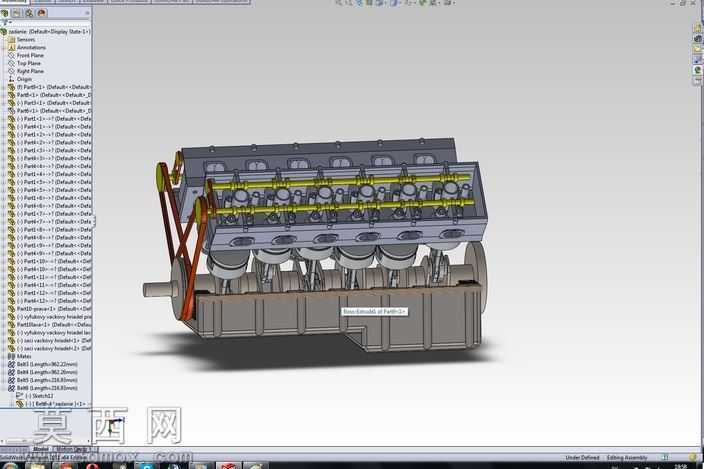Switch to the Model tab

coord(40,449)
